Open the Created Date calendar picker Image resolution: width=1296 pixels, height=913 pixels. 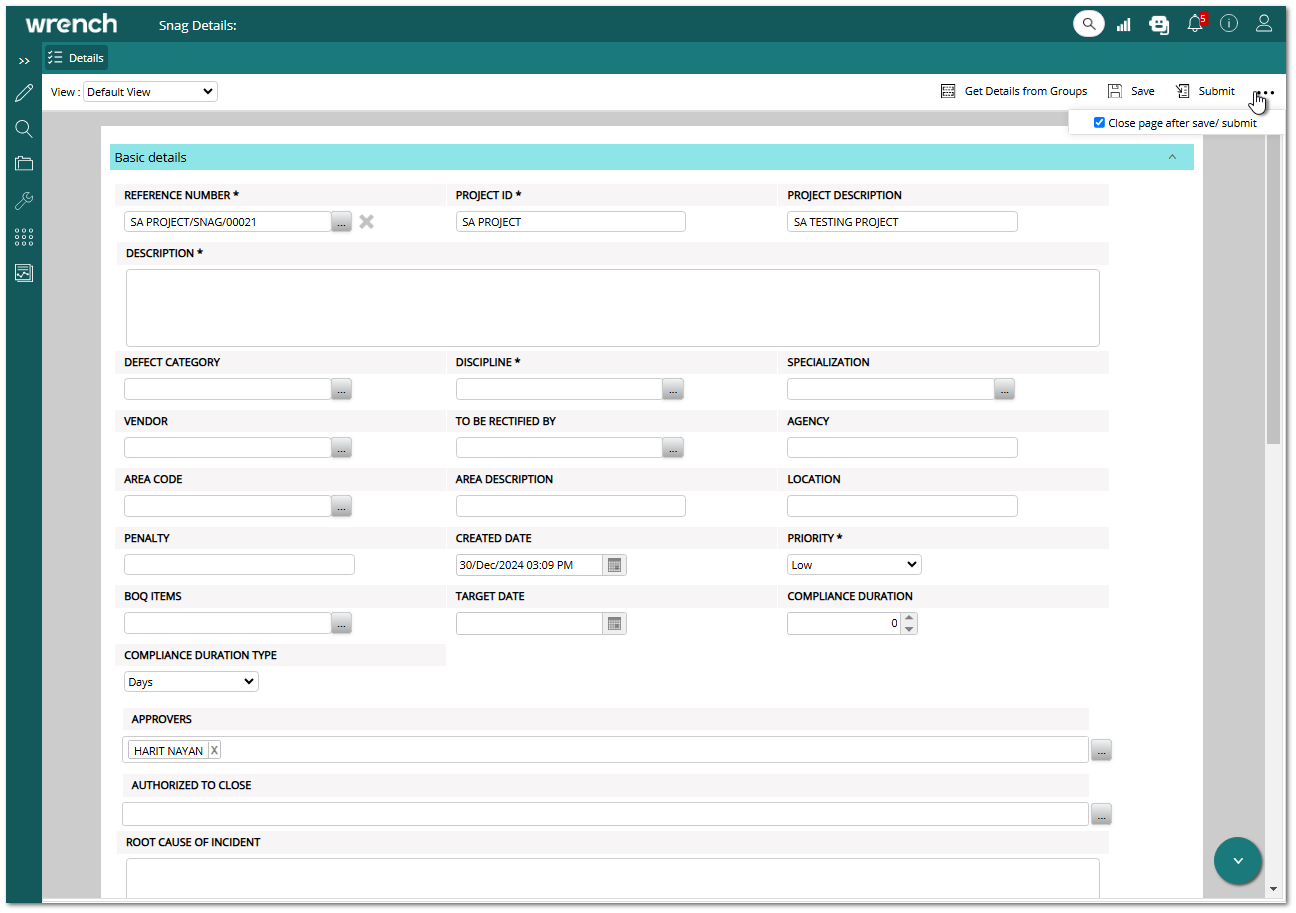pos(615,565)
